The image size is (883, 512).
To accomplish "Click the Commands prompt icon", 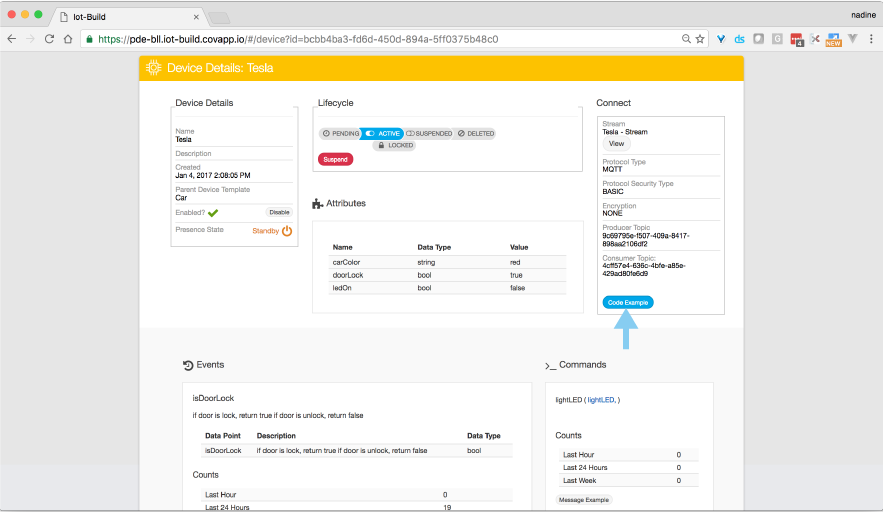I will [x=550, y=366].
